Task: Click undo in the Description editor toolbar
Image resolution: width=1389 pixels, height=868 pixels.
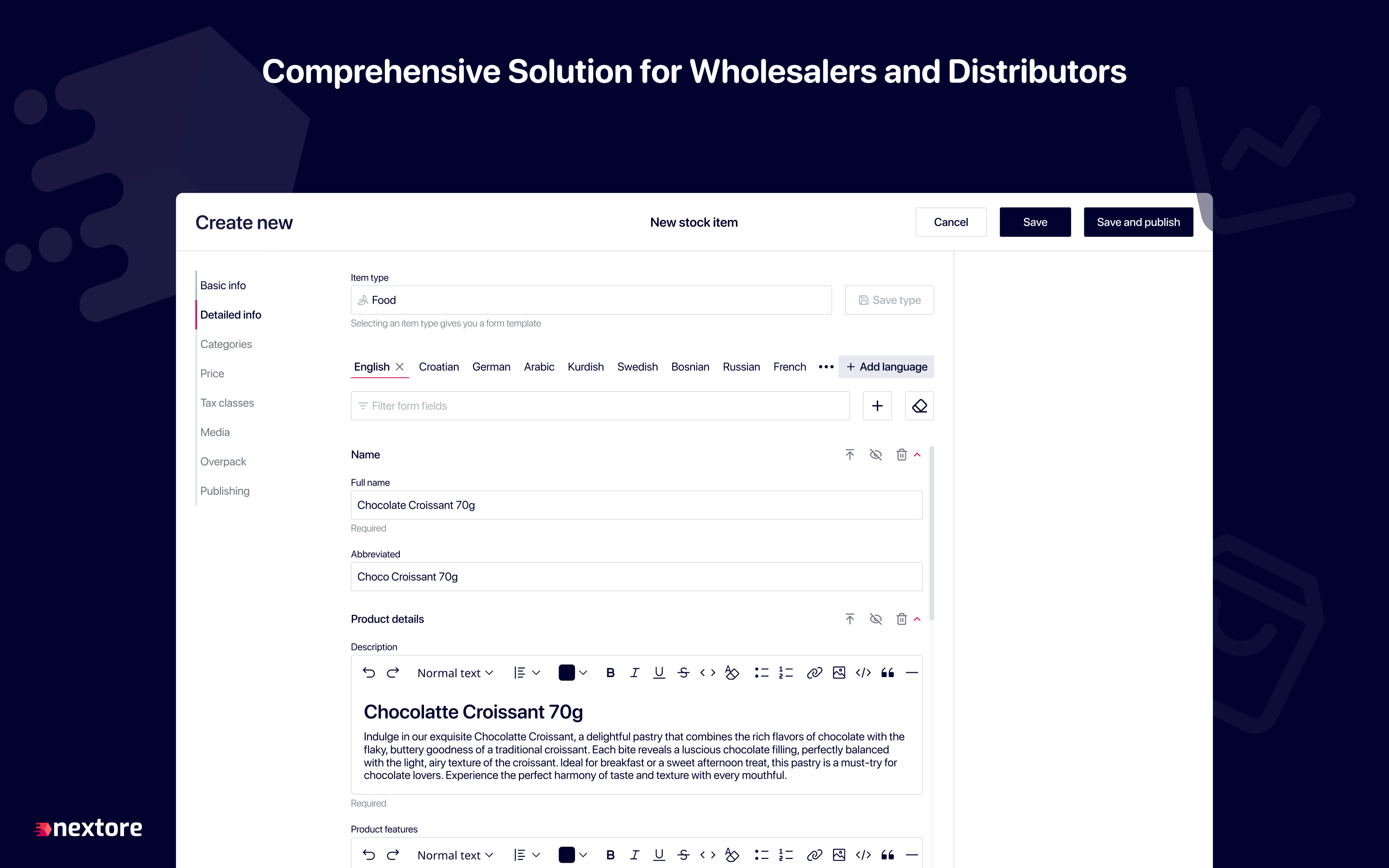Action: (368, 672)
